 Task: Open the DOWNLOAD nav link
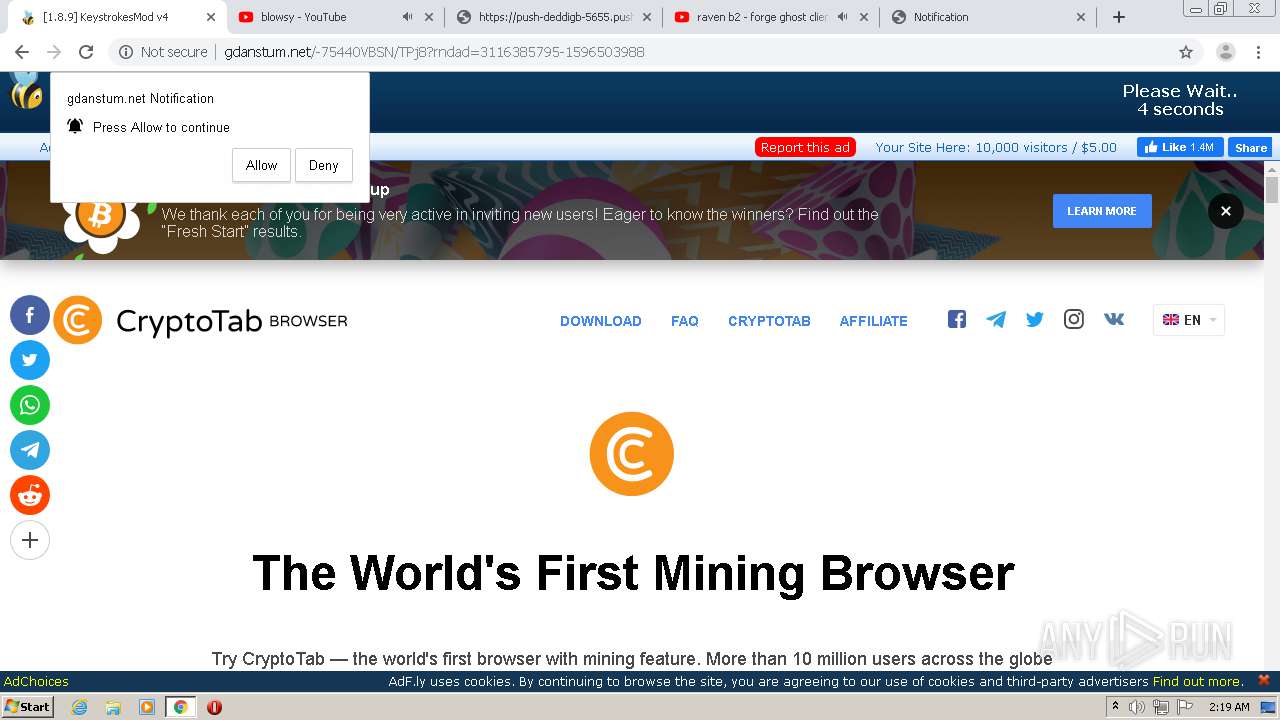pyautogui.click(x=601, y=321)
